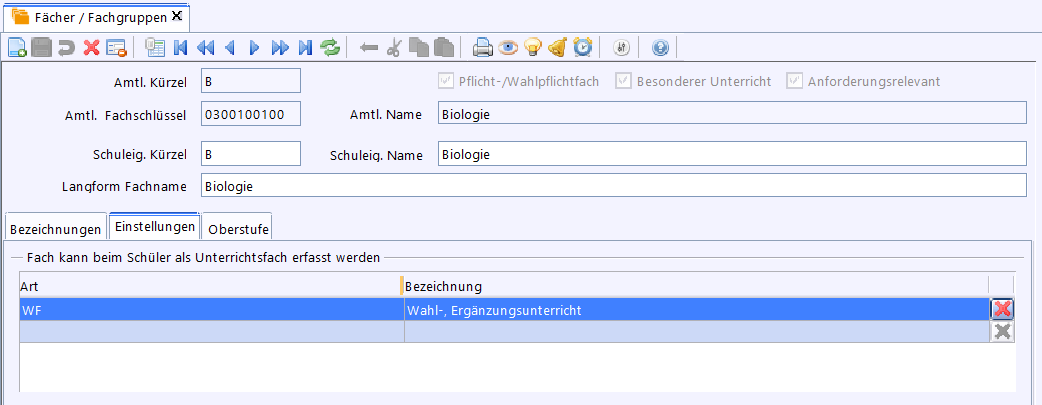Click the printer icon
1042x405 pixels.
(x=482, y=47)
